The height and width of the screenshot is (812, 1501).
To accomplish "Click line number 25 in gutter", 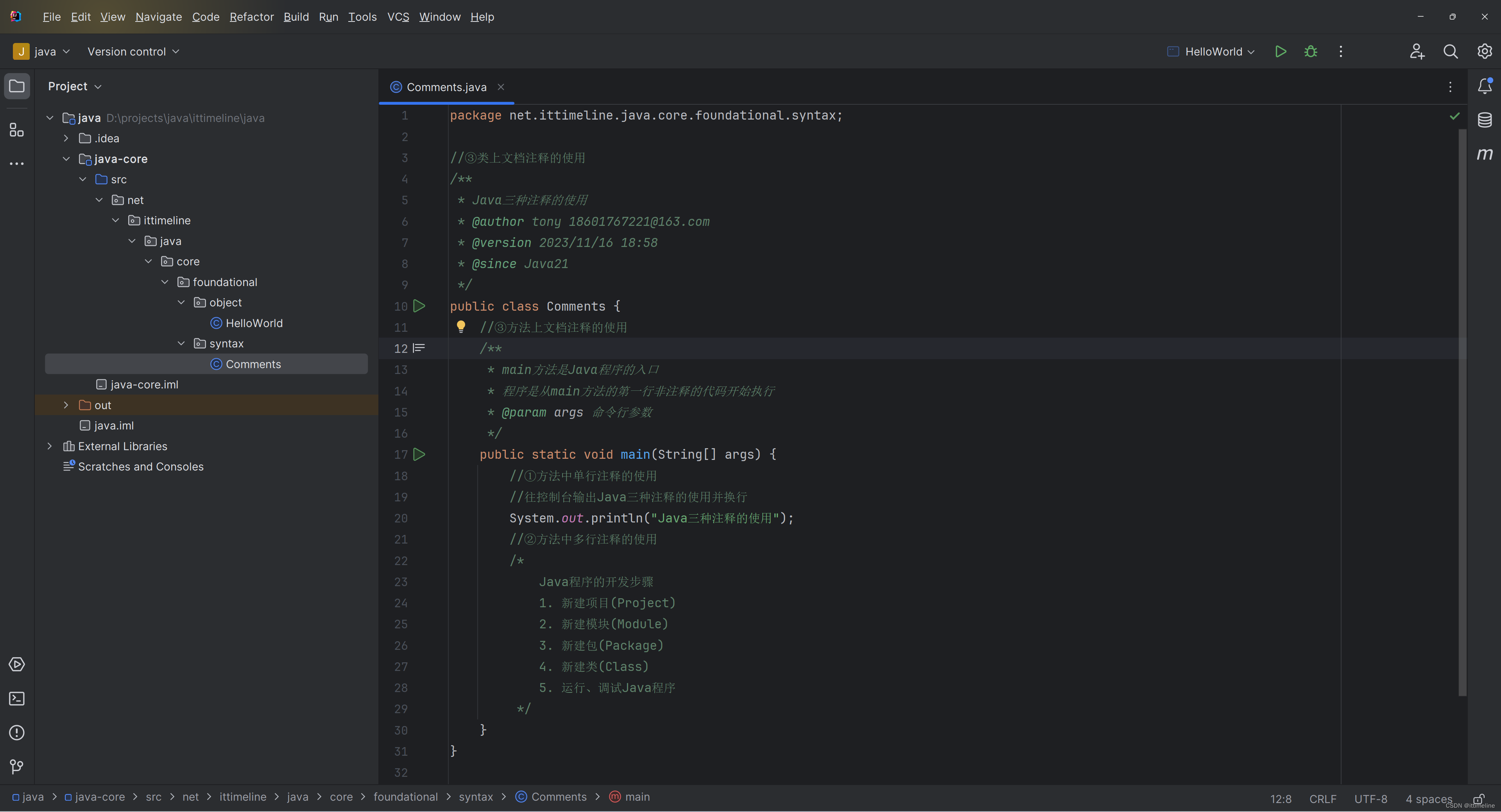I will pyautogui.click(x=400, y=624).
